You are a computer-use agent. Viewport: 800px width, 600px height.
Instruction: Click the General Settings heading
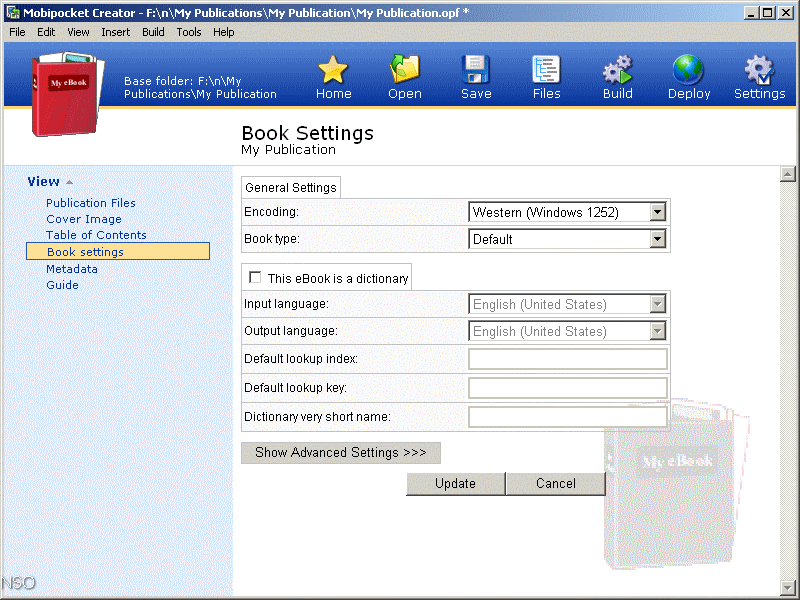coord(291,188)
